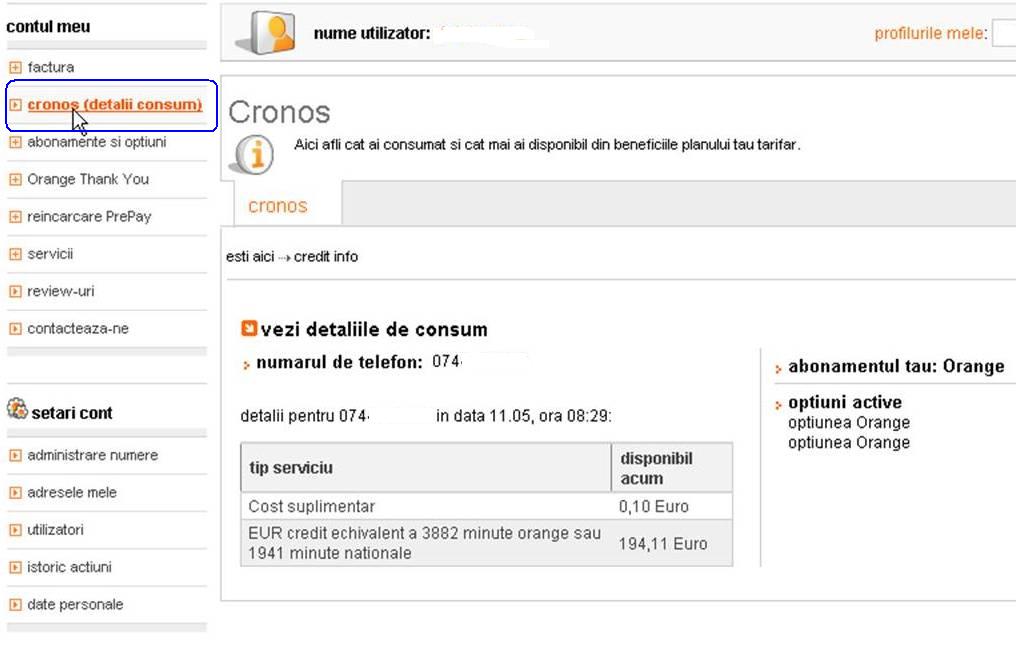Expand the plus icon beside reincarcare PrePay
The width and height of the screenshot is (1016, 649).
point(15,217)
